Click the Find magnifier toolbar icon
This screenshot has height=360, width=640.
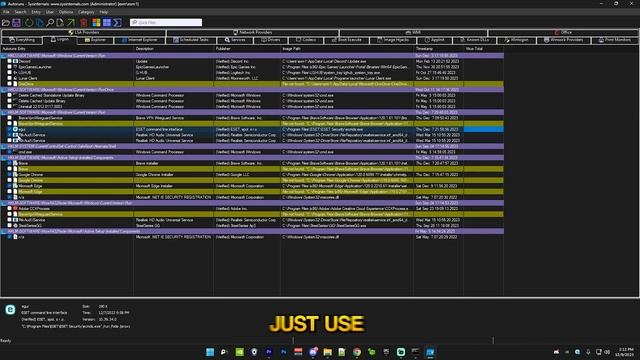(50, 22)
